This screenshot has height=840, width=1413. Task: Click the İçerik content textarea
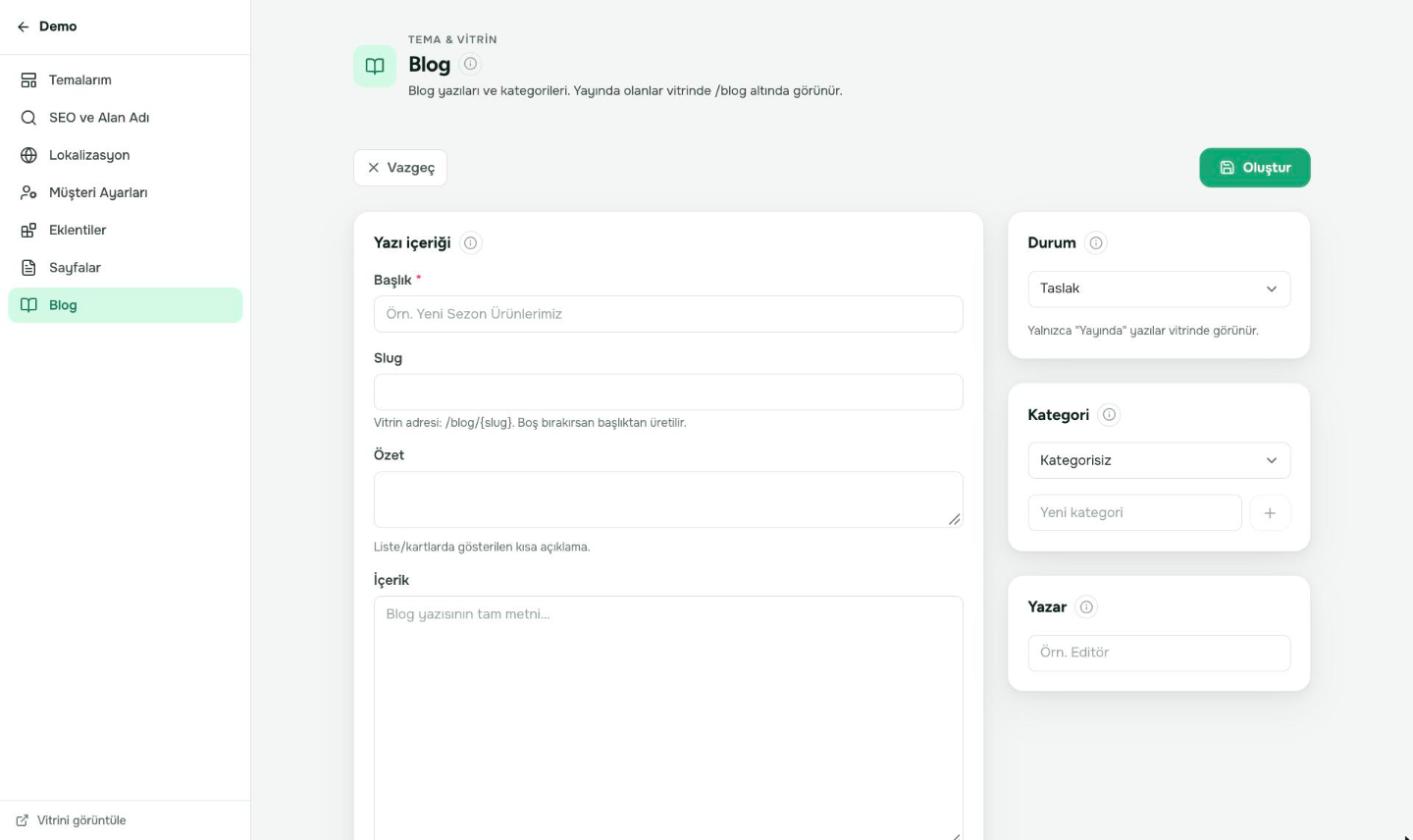click(668, 720)
